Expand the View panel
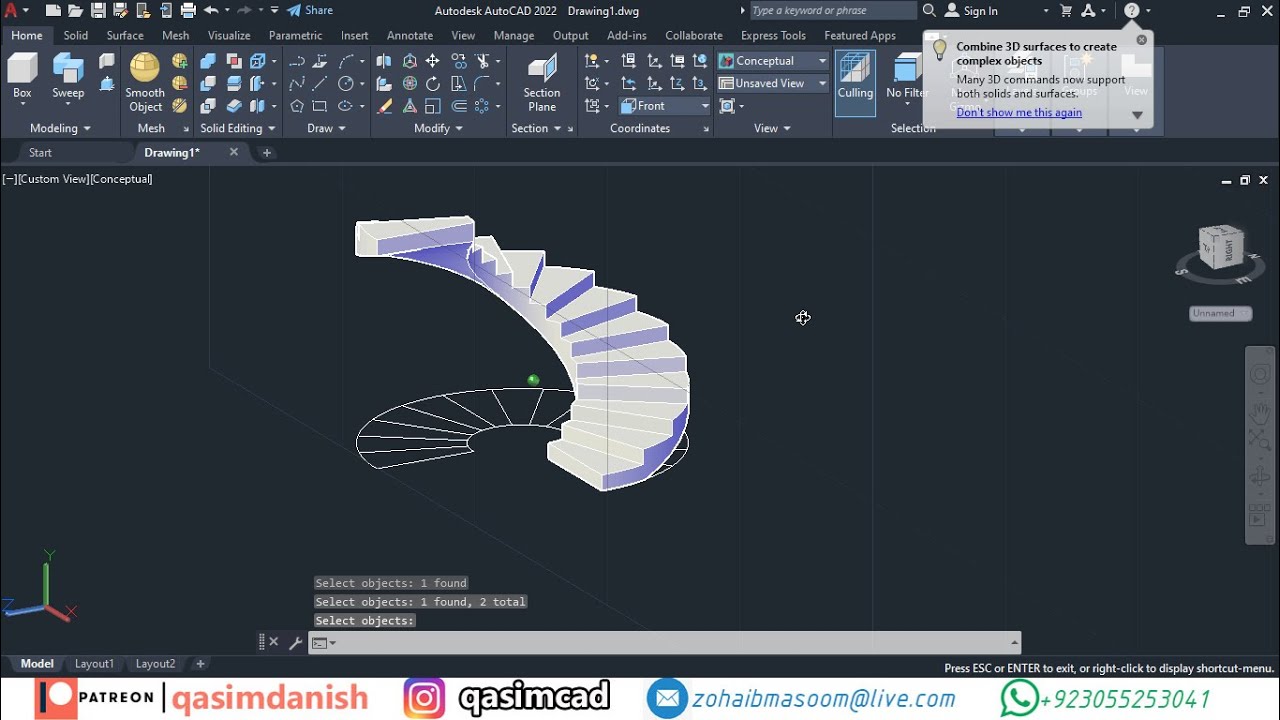 coord(772,128)
